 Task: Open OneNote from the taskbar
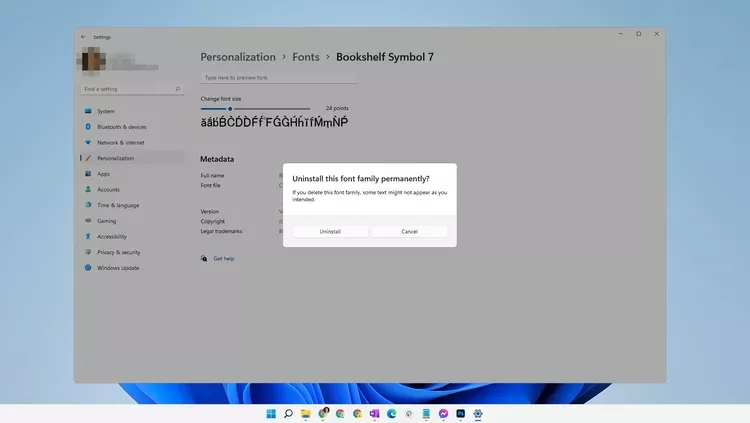(x=375, y=414)
